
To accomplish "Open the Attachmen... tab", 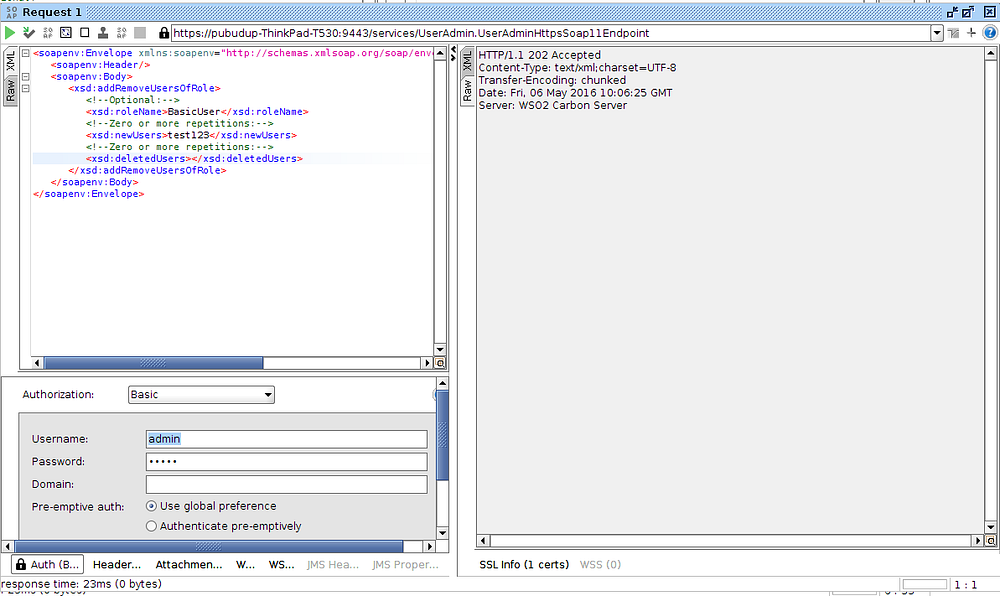I will click(x=189, y=564).
